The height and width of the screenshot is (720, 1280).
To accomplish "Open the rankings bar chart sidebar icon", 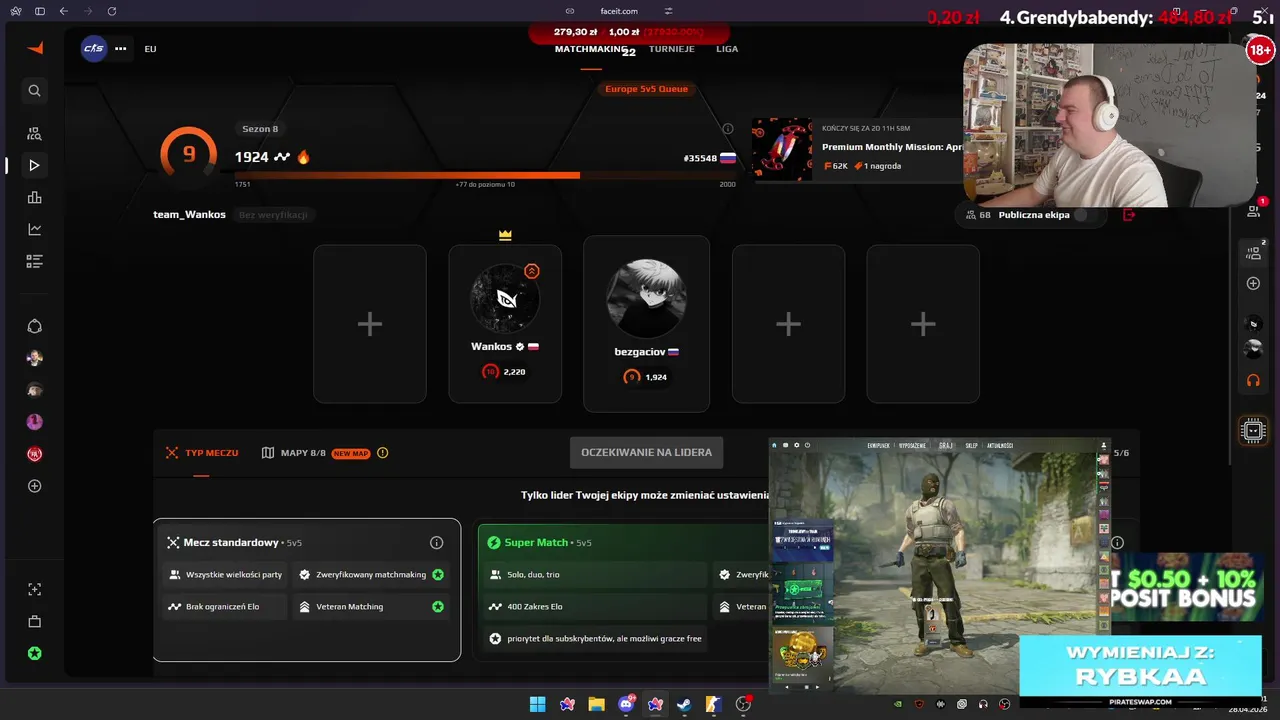I will click(34, 197).
